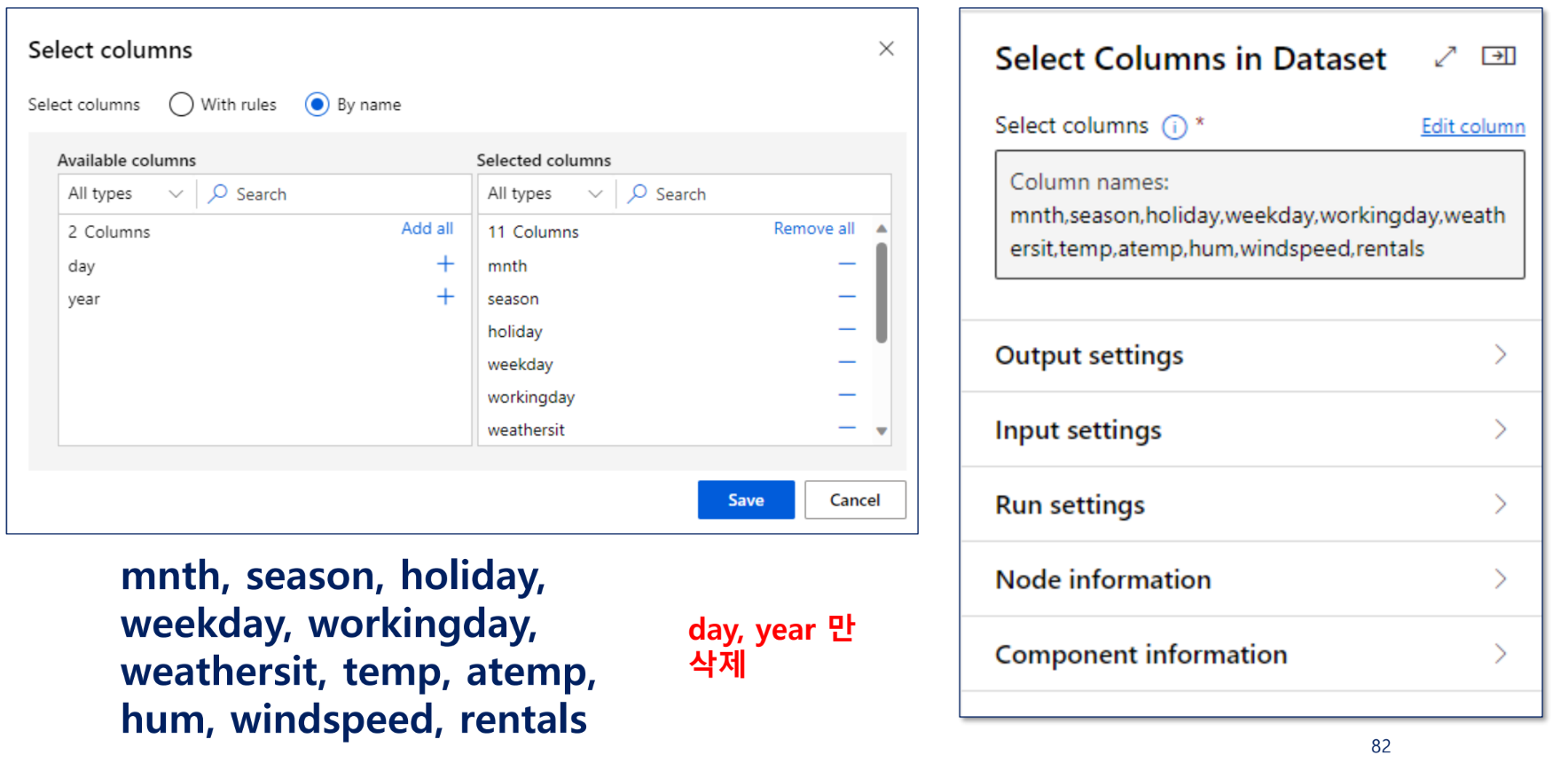Remove mnth column with minus icon

pyautogui.click(x=847, y=264)
